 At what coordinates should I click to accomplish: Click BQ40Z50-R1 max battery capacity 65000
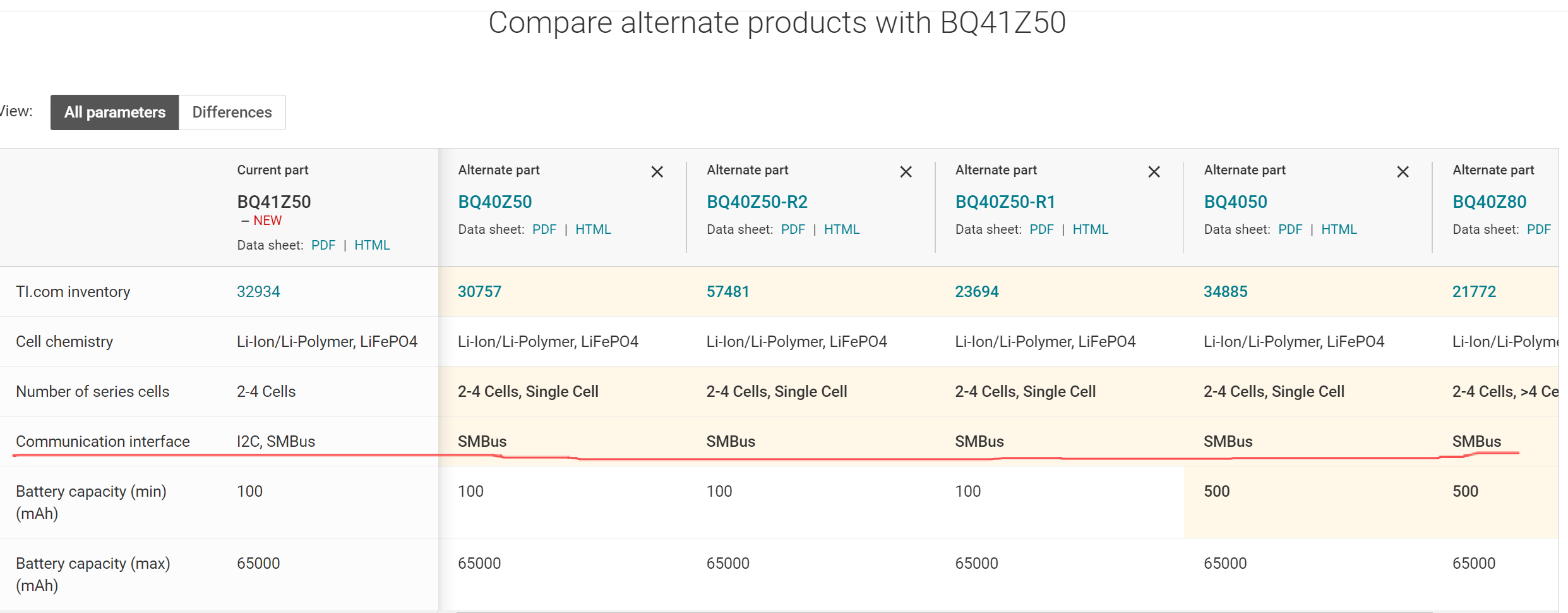click(x=976, y=563)
